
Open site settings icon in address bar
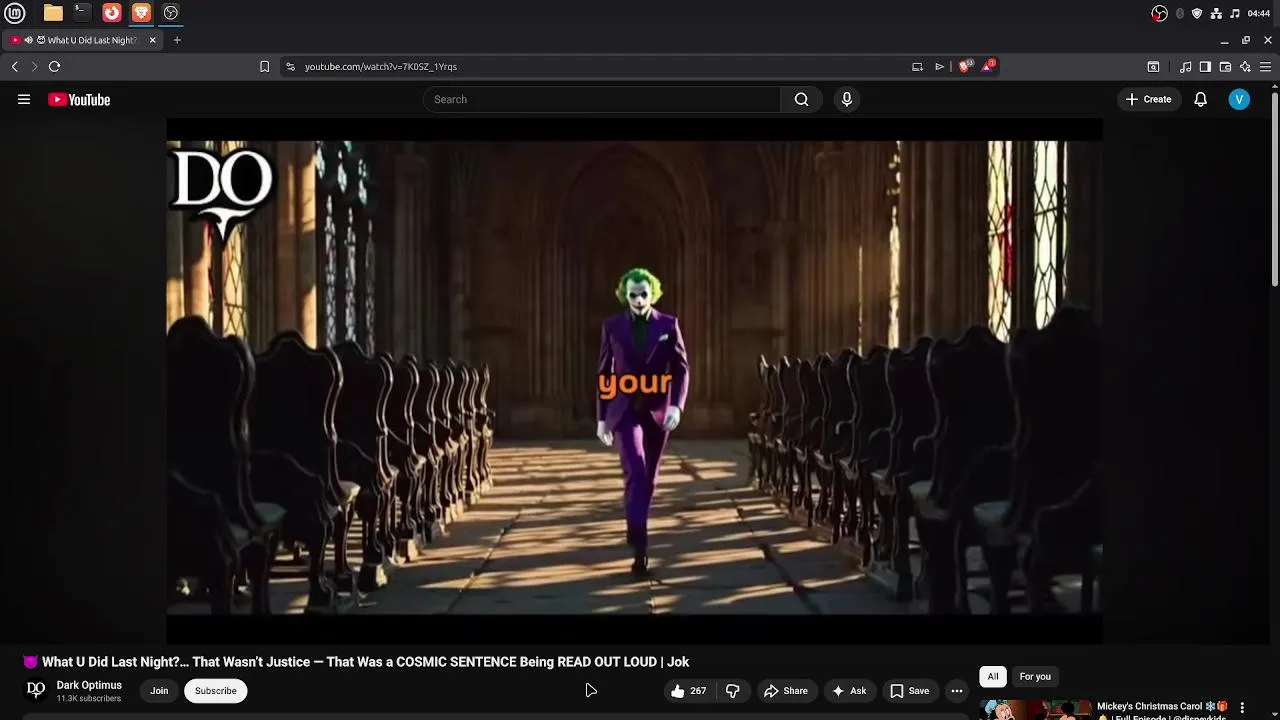tap(290, 67)
